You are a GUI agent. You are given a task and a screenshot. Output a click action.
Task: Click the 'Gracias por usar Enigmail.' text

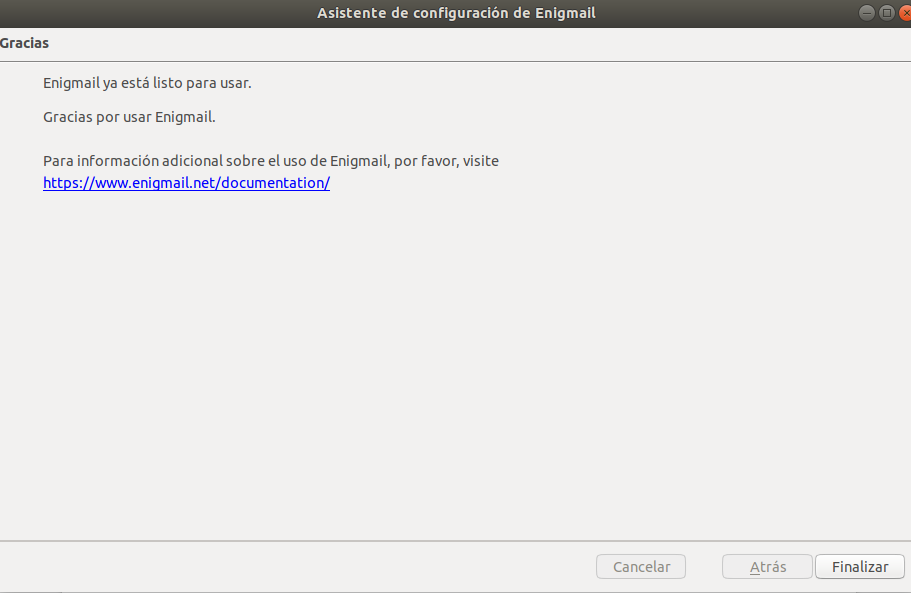coord(129,117)
